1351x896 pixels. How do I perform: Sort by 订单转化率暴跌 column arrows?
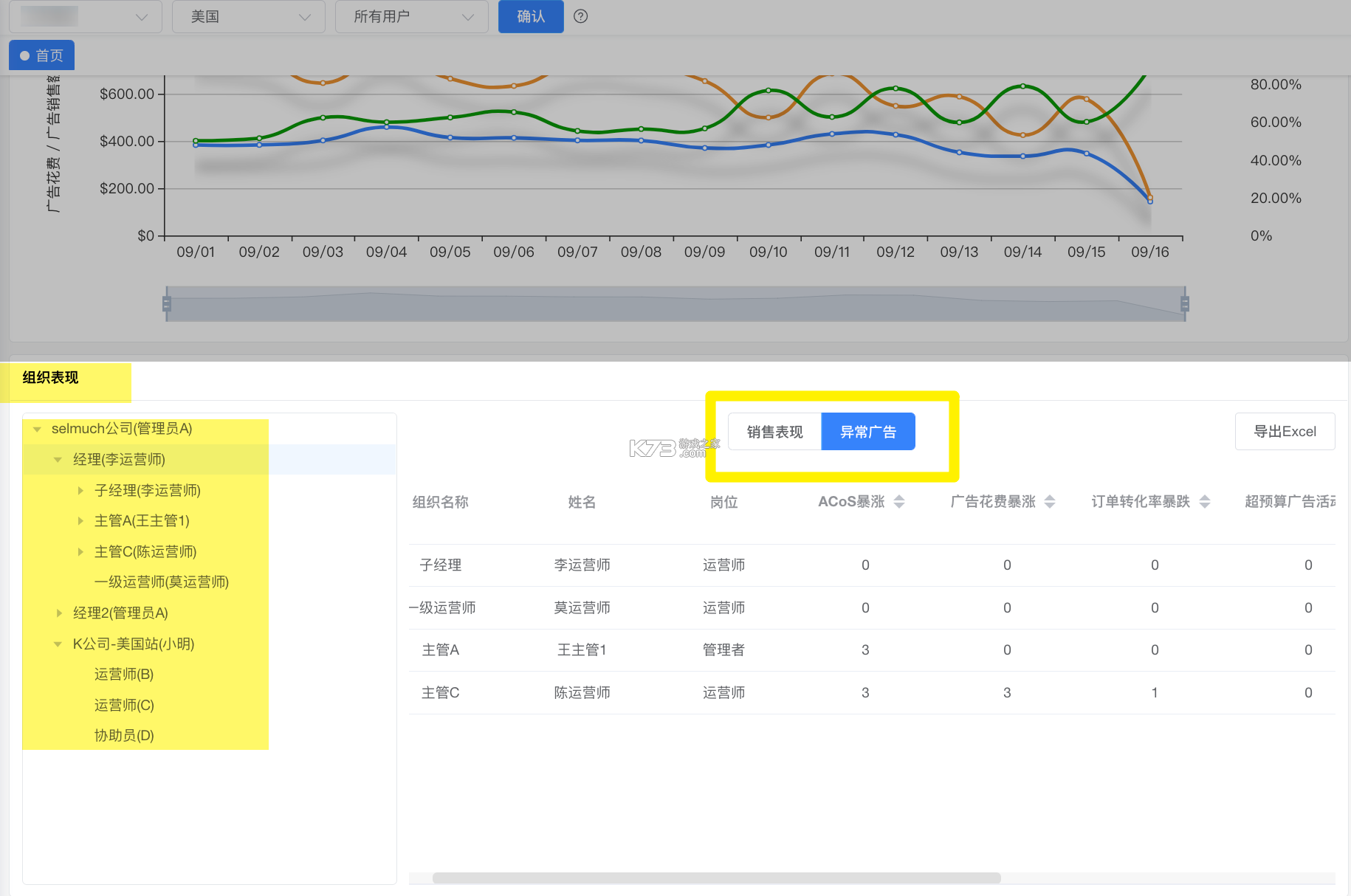point(1205,502)
